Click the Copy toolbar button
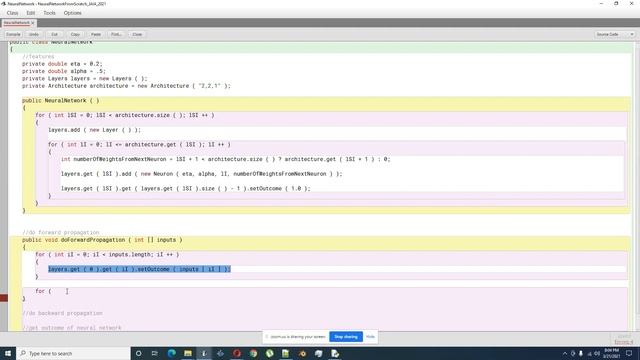This screenshot has width=640, height=360. (75, 34)
